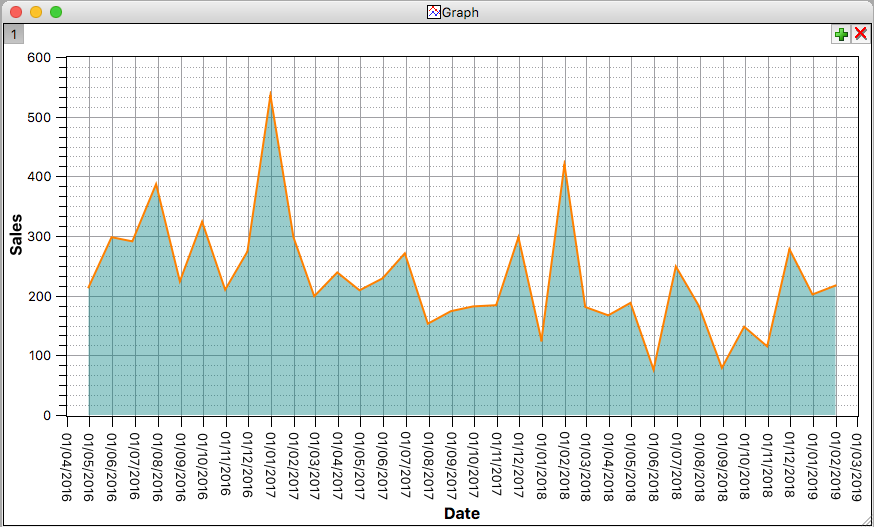This screenshot has height=527, width=874.
Task: Click the Date x-axis title
Action: point(461,514)
